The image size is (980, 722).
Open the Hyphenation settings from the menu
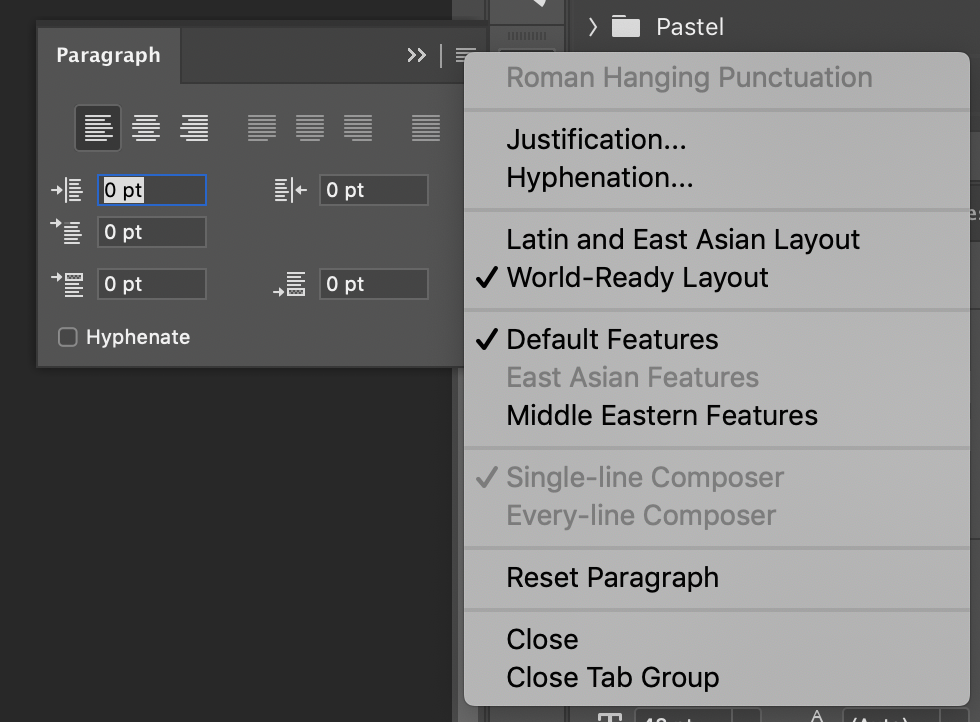pyautogui.click(x=599, y=177)
